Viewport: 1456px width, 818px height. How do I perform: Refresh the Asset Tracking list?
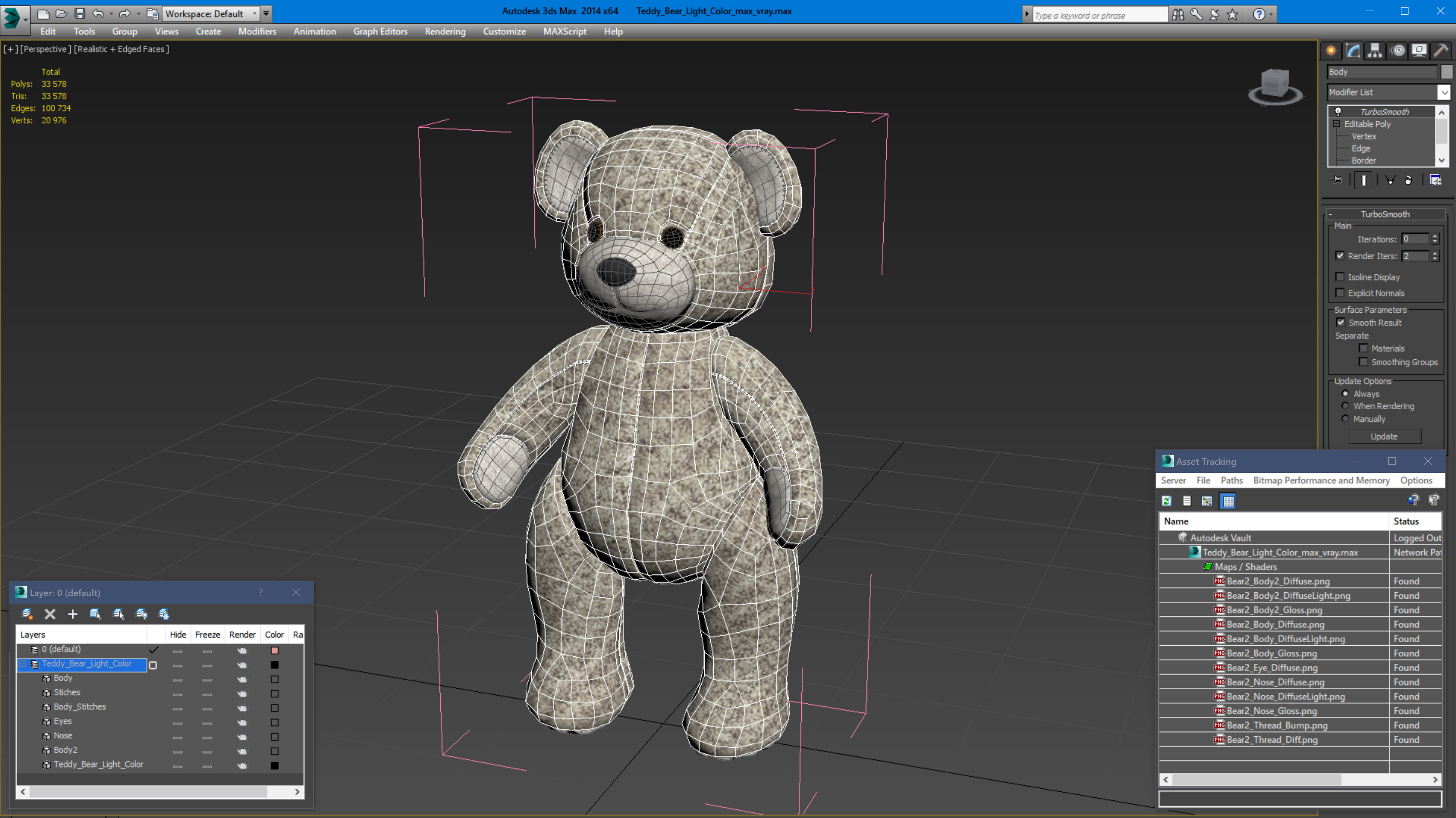(1166, 501)
